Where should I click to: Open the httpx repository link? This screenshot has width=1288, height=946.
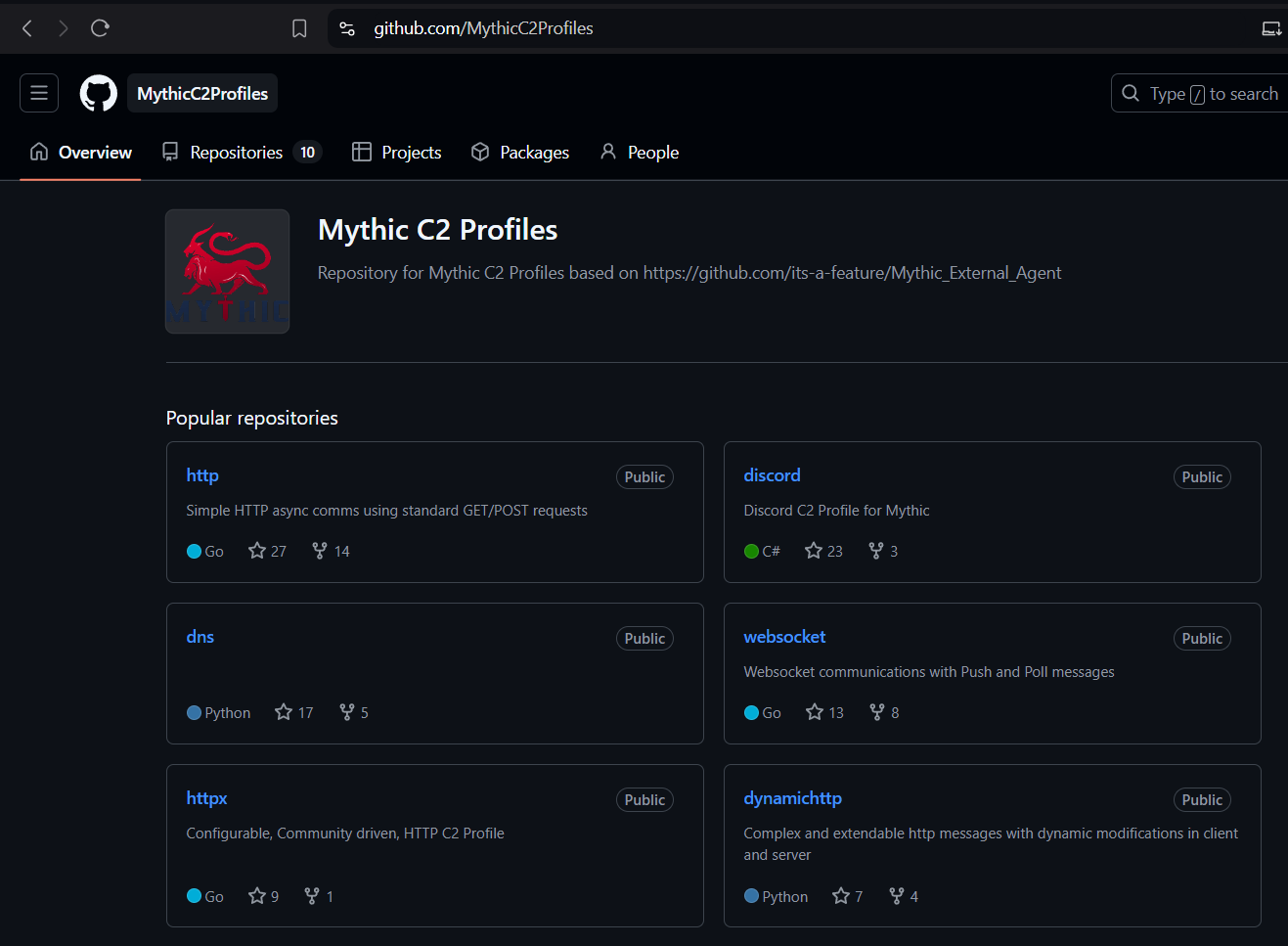pos(206,798)
